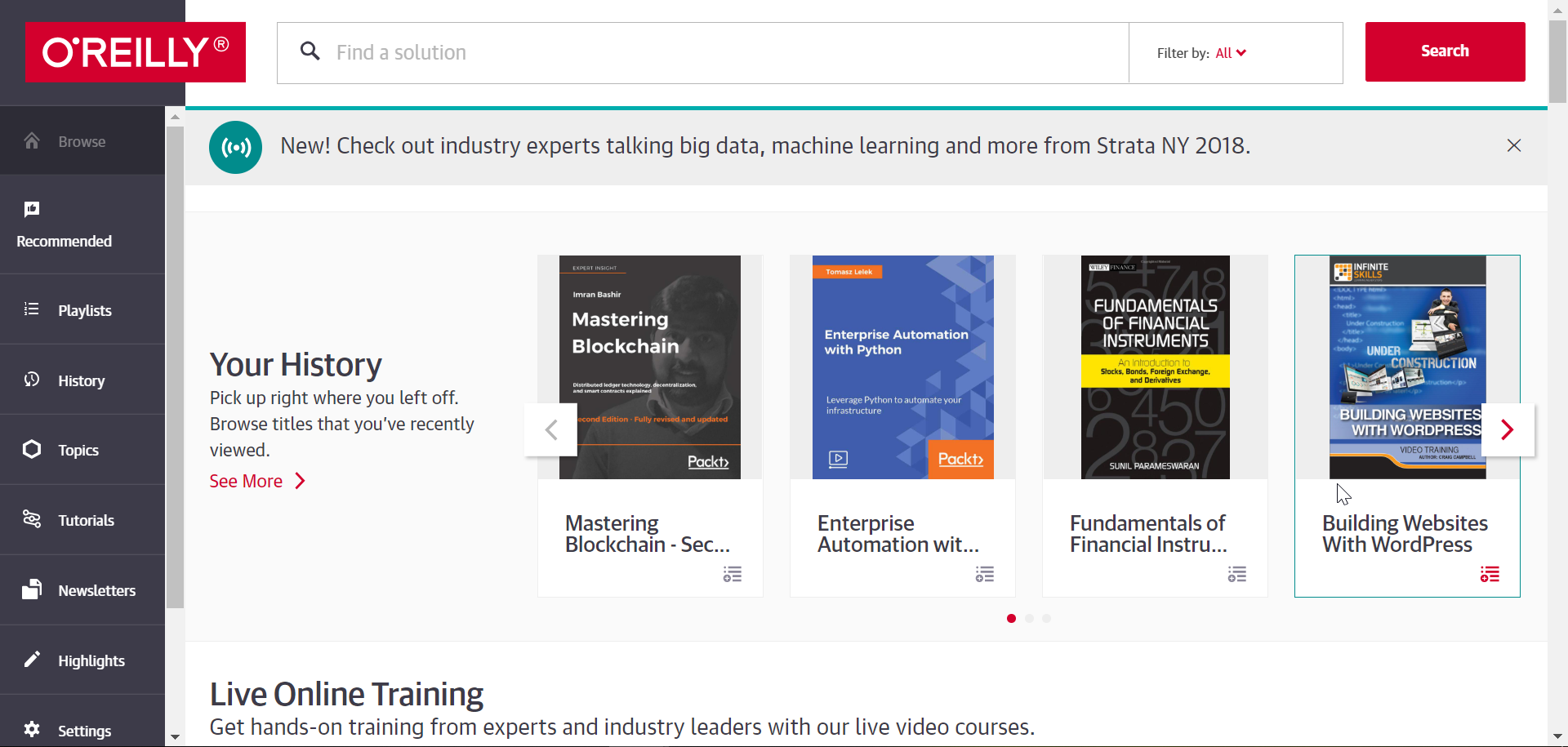1568x747 pixels.
Task: Click Fundamentals of Financial Instru... title
Action: click(1149, 534)
